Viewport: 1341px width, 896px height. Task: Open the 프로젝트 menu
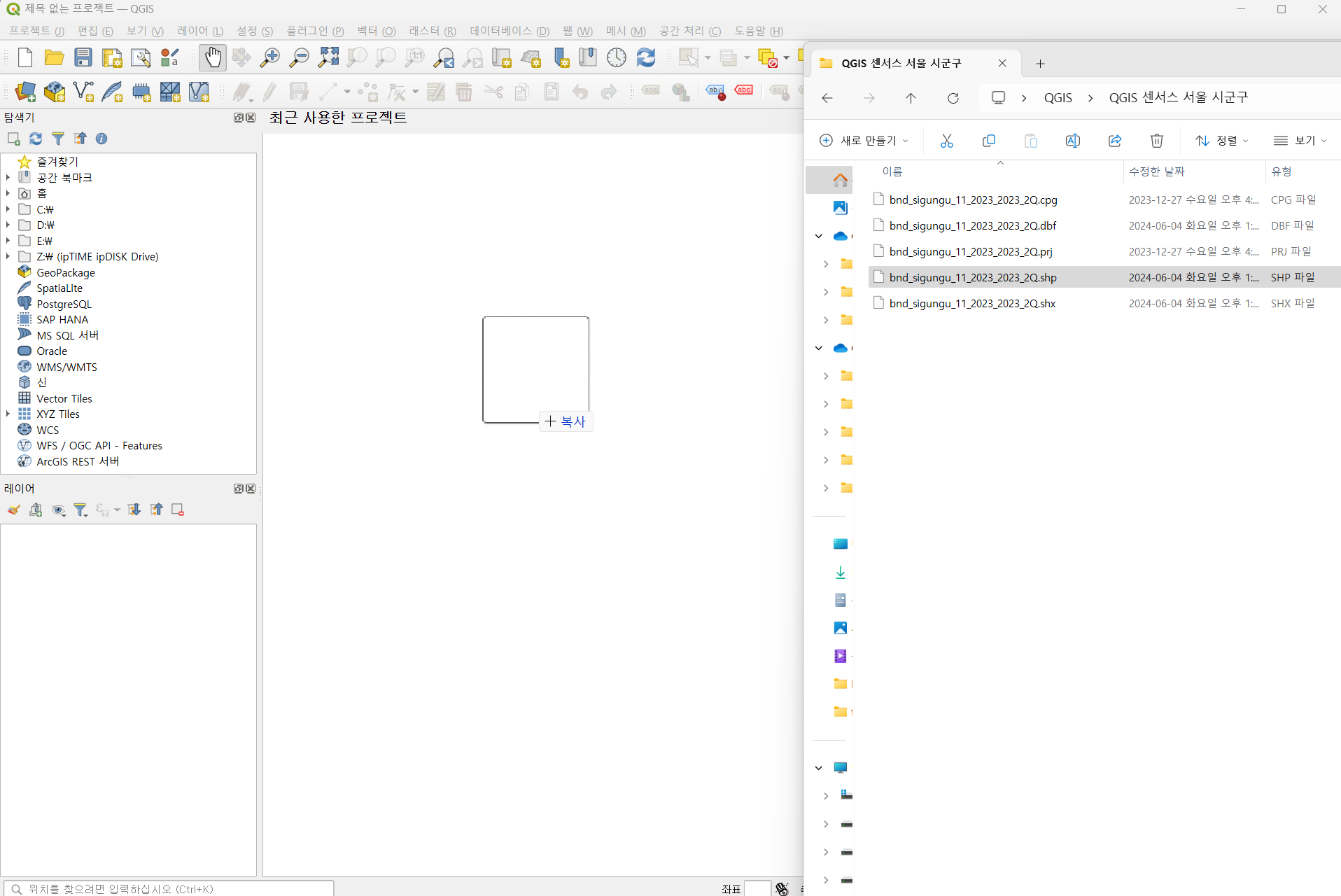tap(36, 31)
